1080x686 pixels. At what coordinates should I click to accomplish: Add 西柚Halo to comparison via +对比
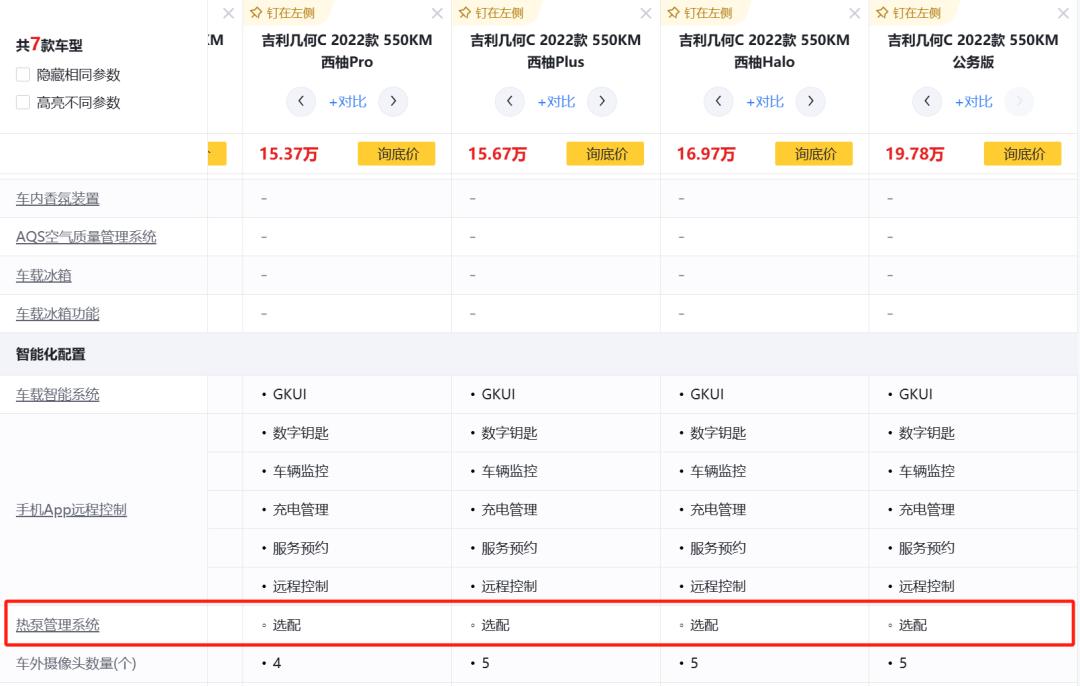764,102
